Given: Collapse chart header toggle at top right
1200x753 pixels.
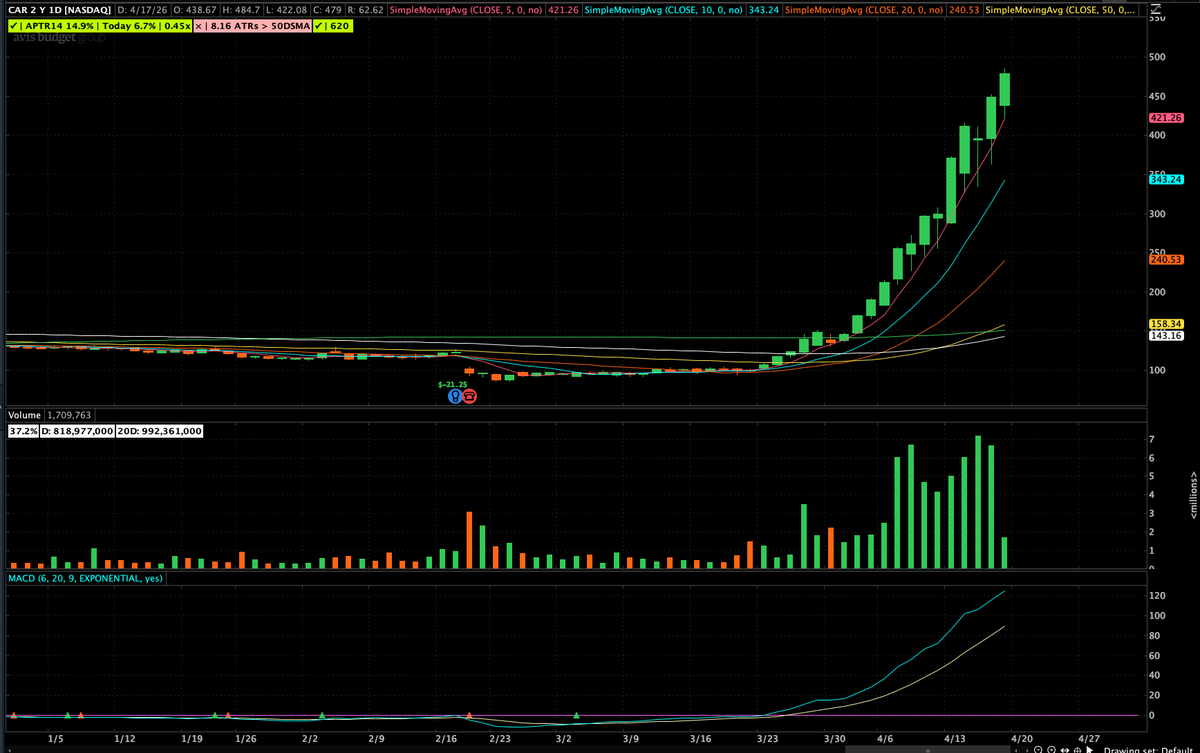Looking at the screenshot, I should (x=1156, y=10).
